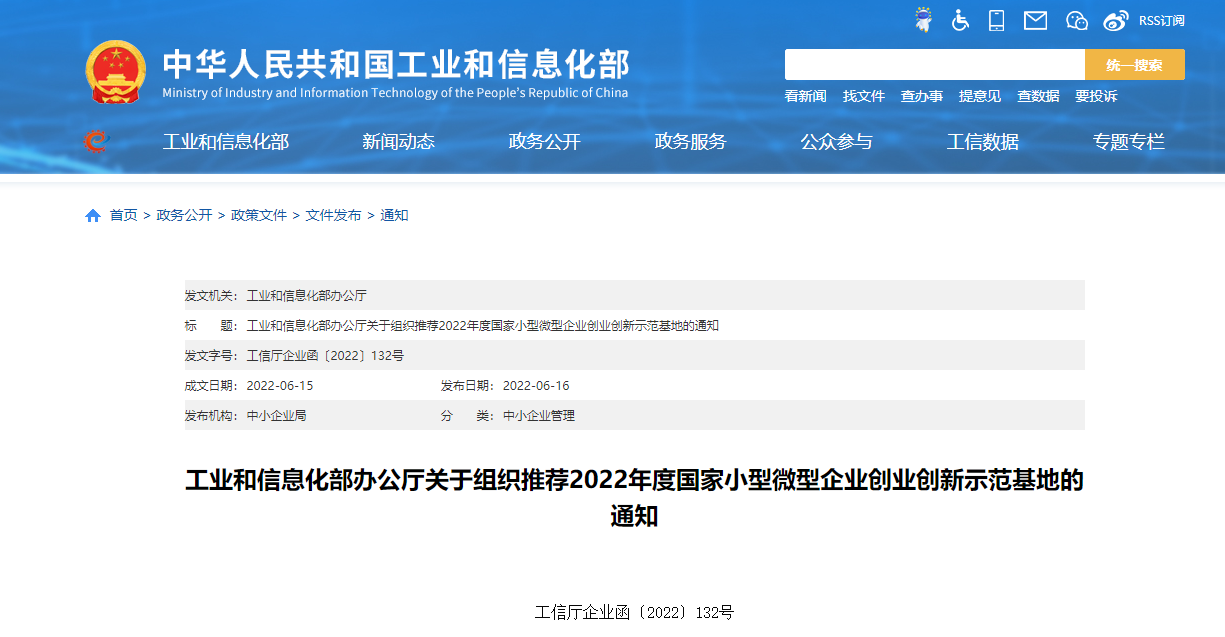This screenshot has width=1225, height=637.
Task: Select the 新闻动态 navigation menu
Action: [x=398, y=142]
